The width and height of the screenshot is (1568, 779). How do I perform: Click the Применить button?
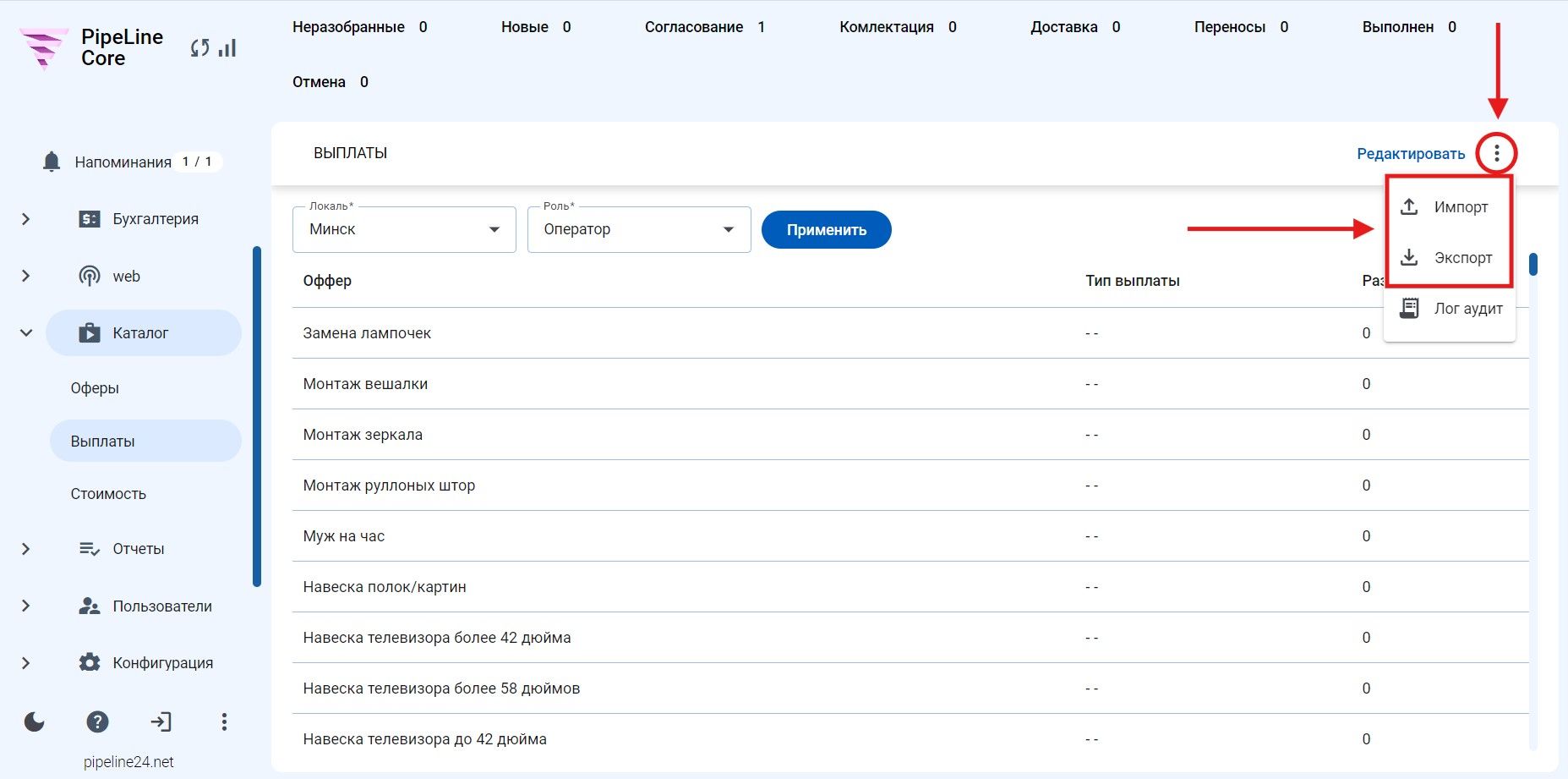tap(827, 230)
